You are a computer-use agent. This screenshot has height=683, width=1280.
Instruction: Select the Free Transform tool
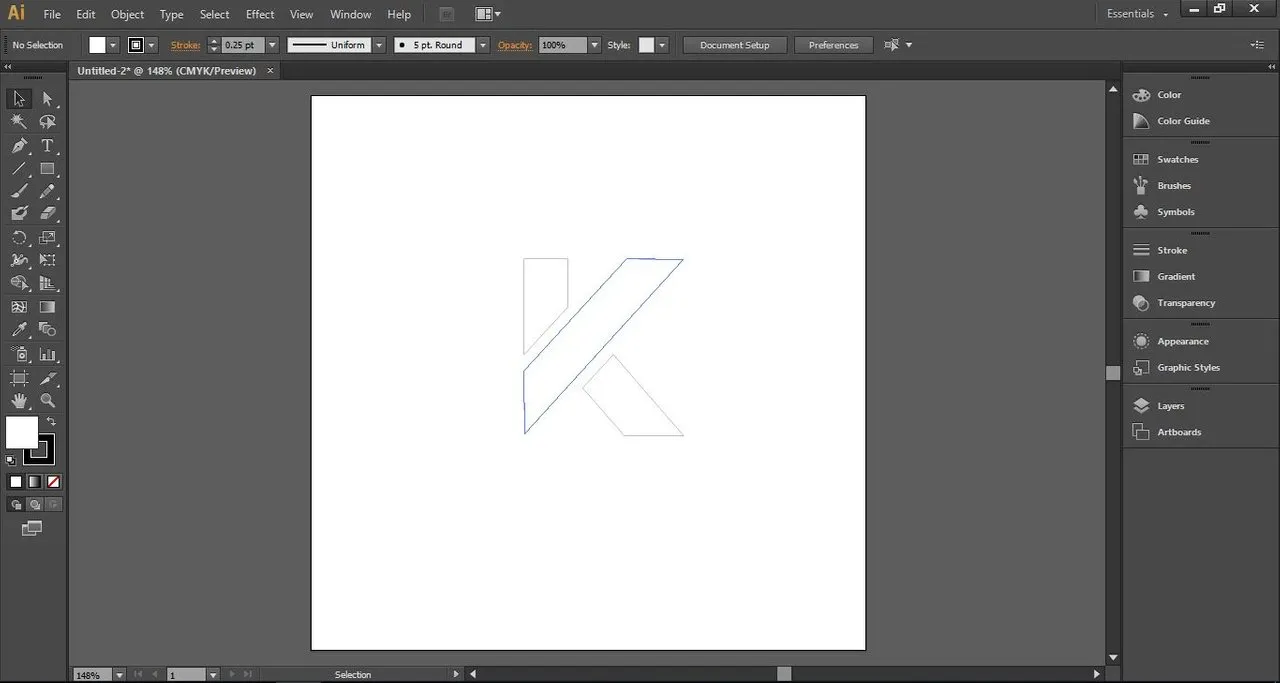(47, 260)
